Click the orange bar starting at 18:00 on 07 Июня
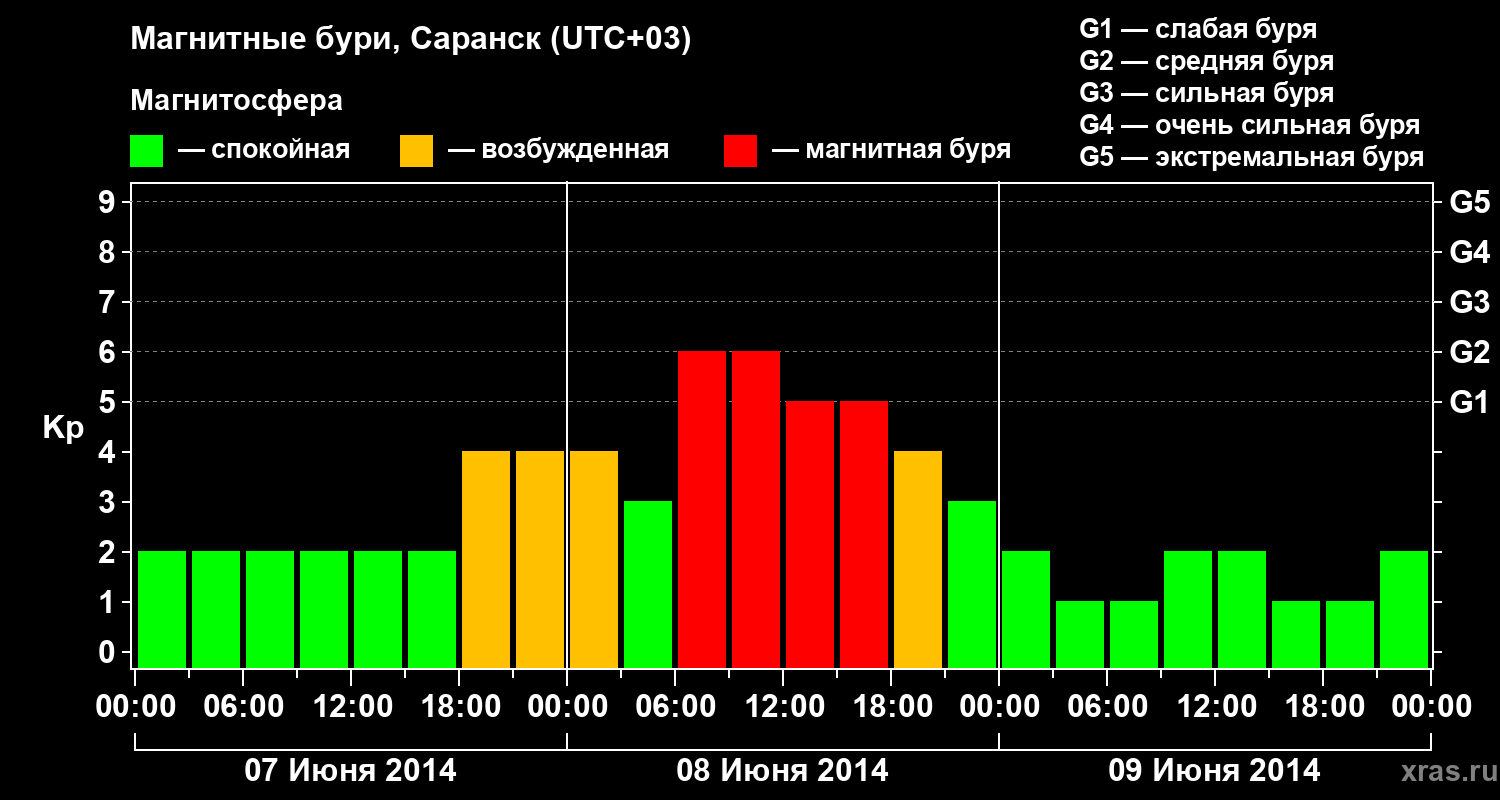This screenshot has height=800, width=1500. tap(486, 560)
